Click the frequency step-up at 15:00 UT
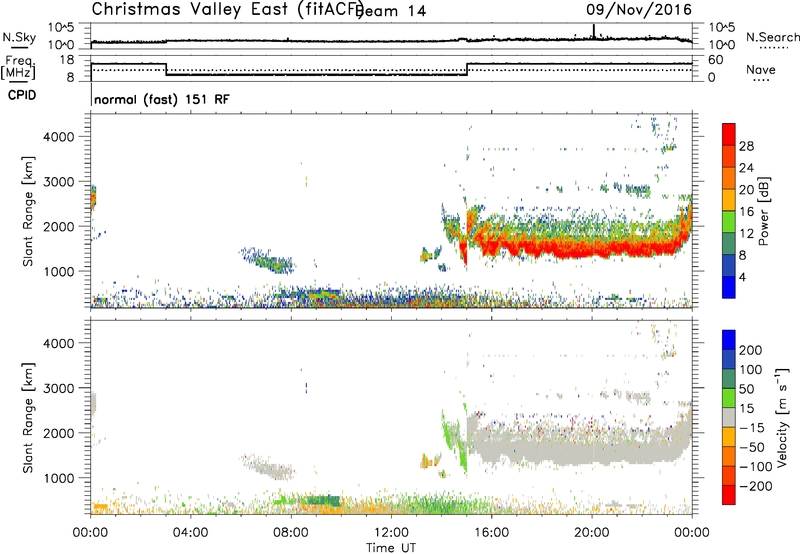Image resolution: width=800 pixels, height=554 pixels. [467, 69]
